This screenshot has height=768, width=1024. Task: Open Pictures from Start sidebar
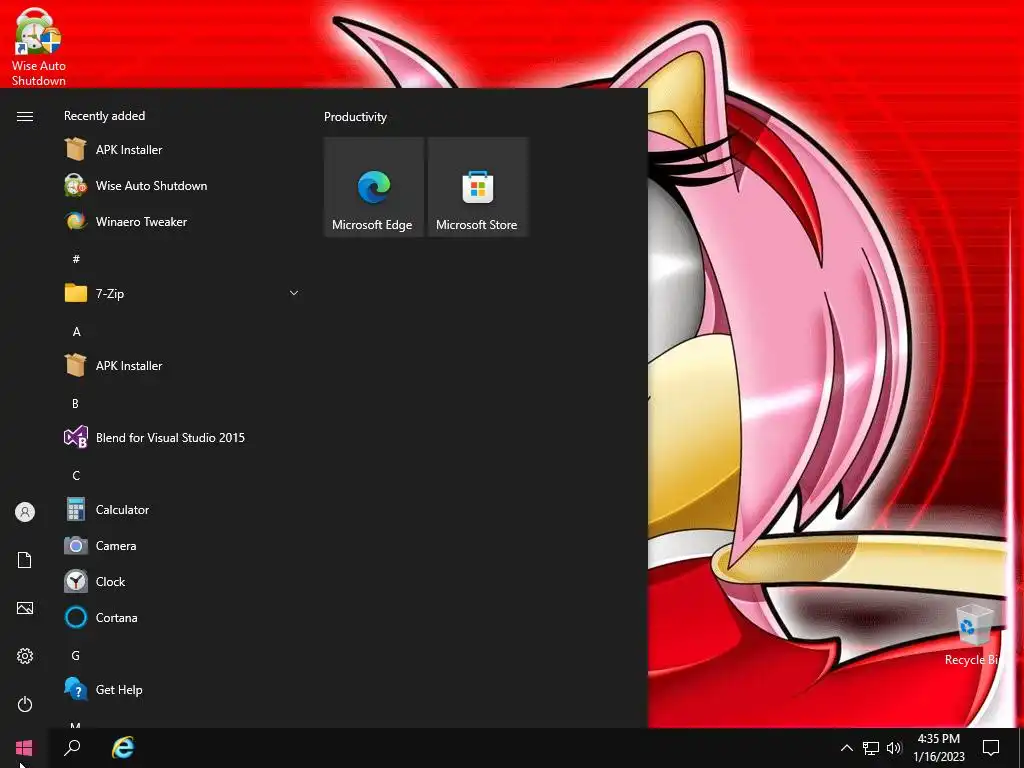[x=25, y=608]
